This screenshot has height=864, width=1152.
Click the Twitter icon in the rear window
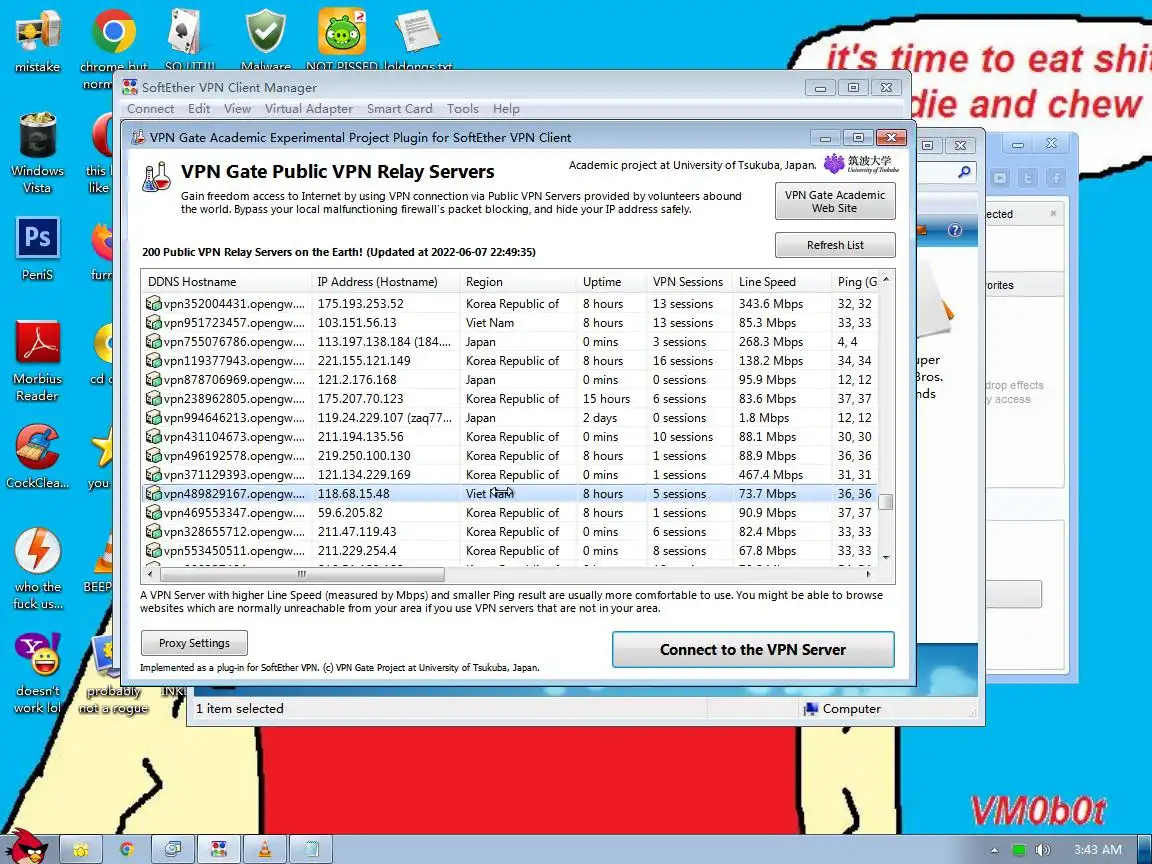coord(1028,178)
